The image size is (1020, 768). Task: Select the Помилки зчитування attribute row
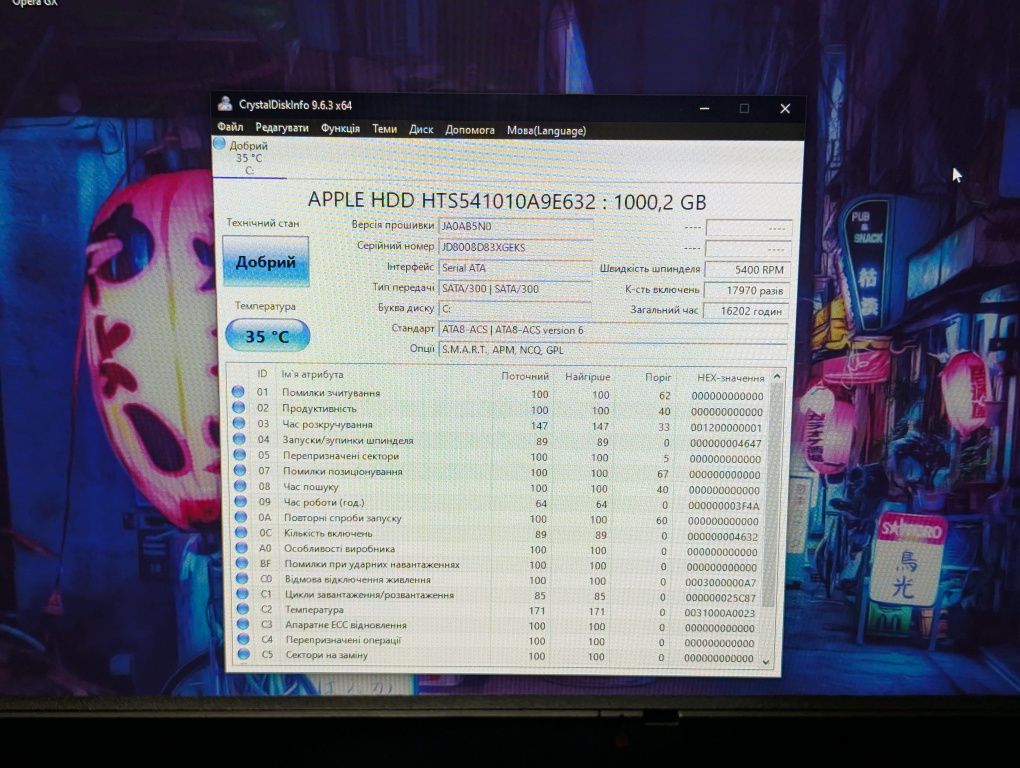(500, 393)
